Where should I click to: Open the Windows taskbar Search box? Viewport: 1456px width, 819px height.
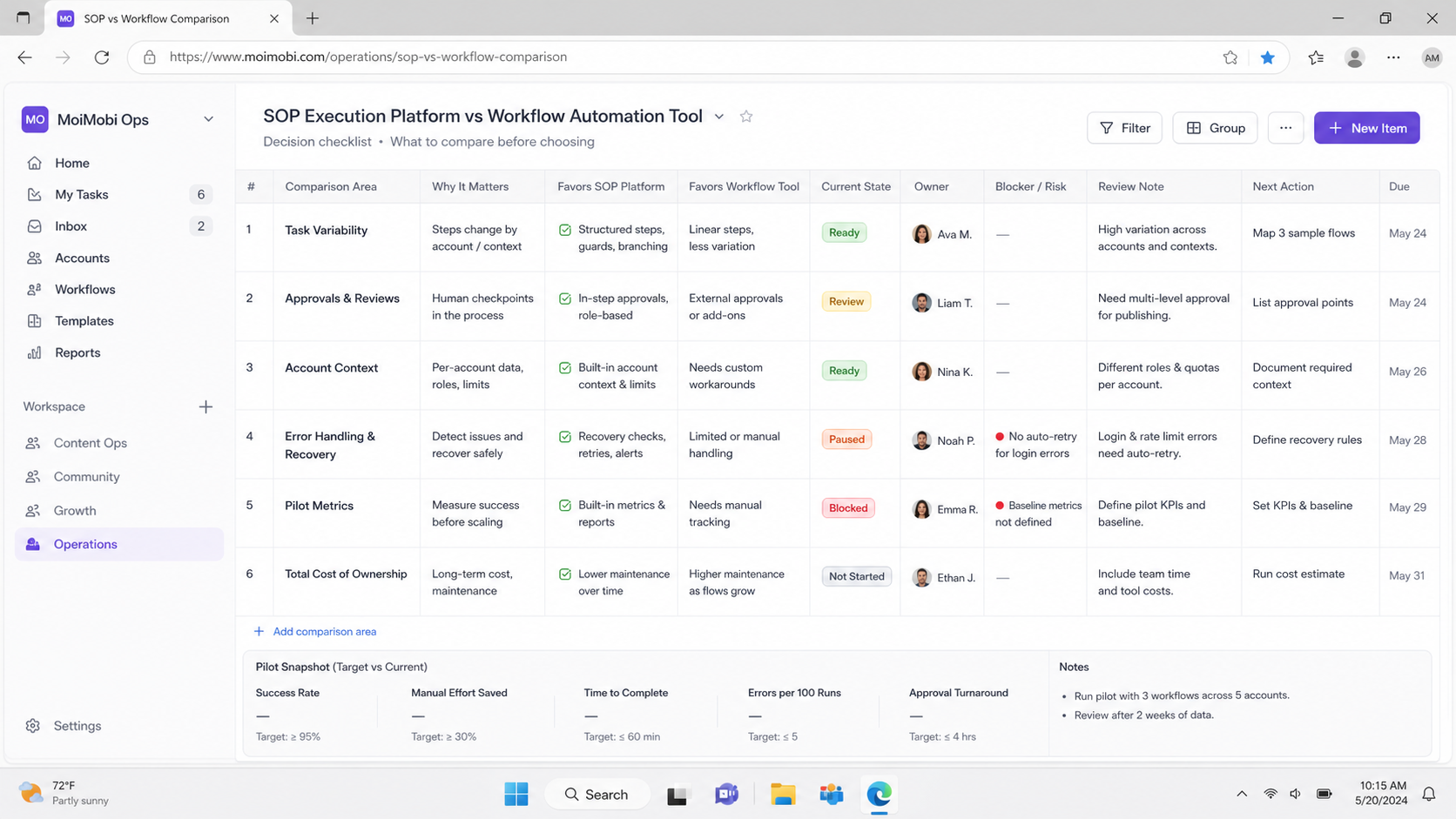[x=597, y=795]
